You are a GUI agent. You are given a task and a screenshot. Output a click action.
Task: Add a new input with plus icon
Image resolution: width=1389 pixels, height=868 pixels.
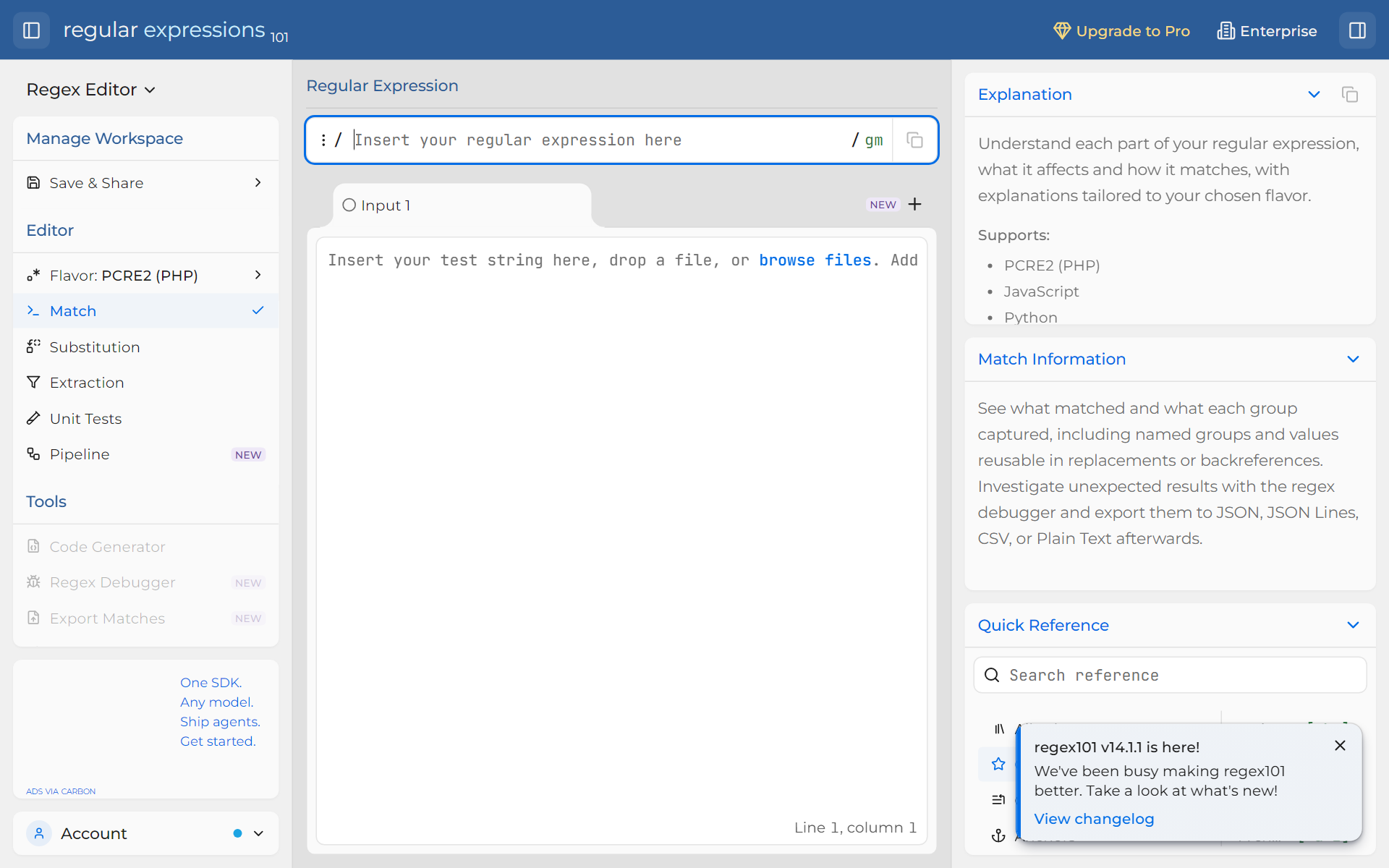coord(915,205)
